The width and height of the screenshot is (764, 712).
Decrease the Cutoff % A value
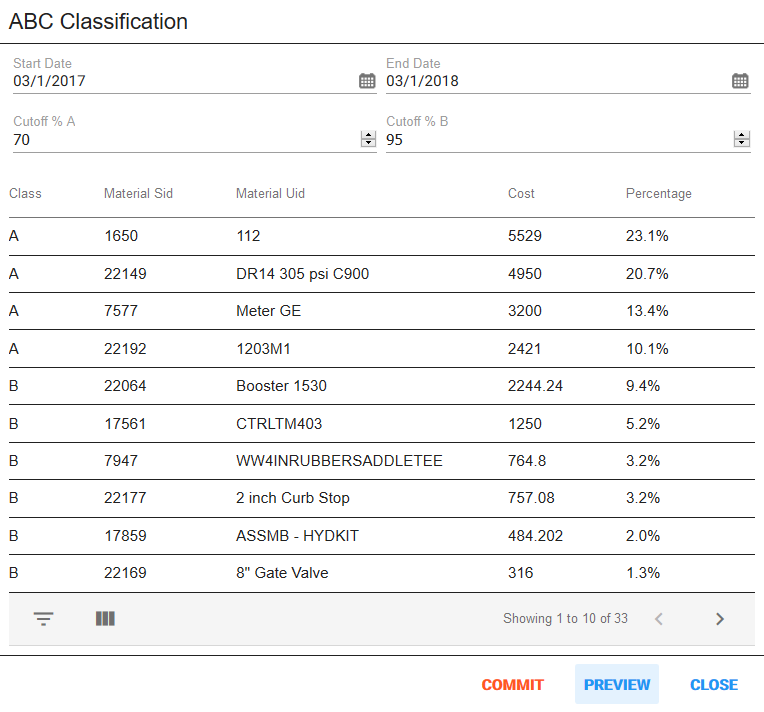click(368, 144)
